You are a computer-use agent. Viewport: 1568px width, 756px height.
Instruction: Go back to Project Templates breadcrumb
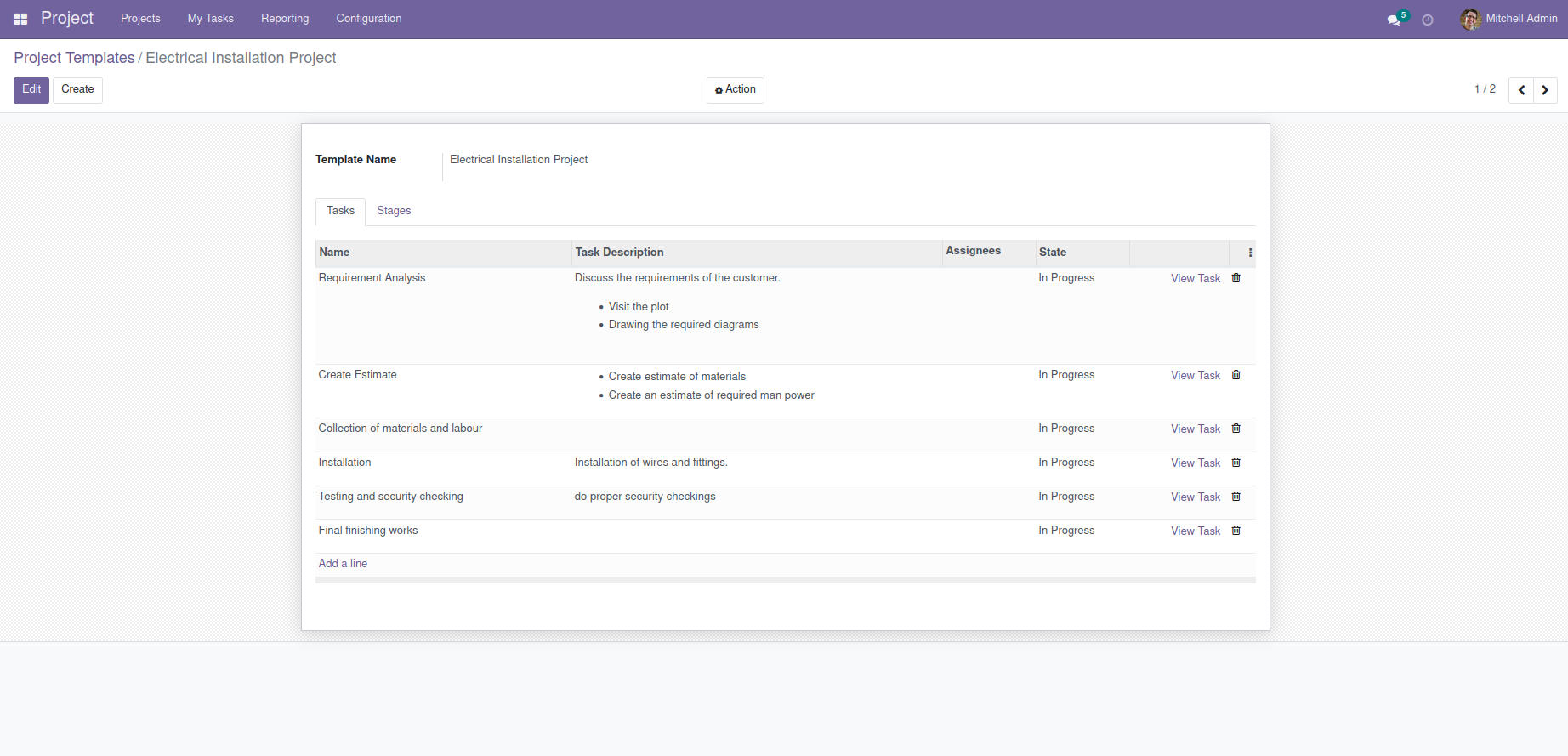[74, 58]
